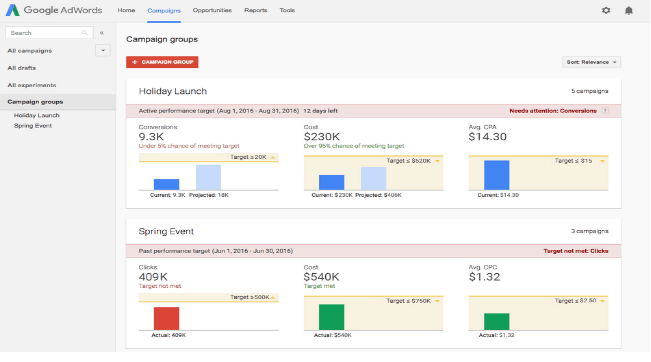Image resolution: width=651 pixels, height=362 pixels.
Task: Focus the sidebar Search field
Action: [x=49, y=33]
